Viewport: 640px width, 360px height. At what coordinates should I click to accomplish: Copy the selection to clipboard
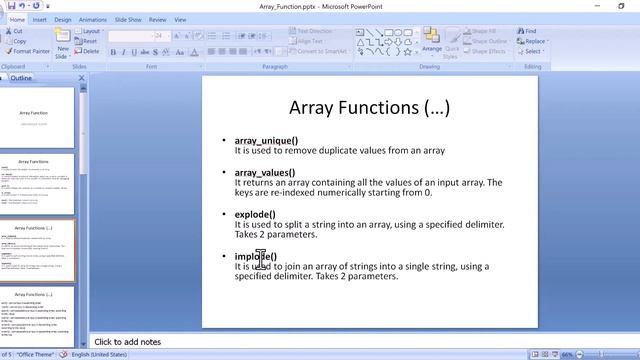tap(16, 41)
